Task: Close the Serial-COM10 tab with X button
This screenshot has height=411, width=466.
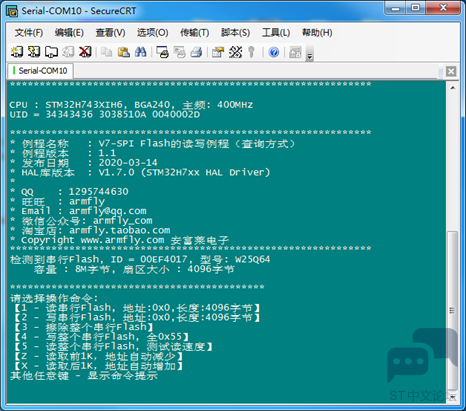Action: [x=451, y=71]
